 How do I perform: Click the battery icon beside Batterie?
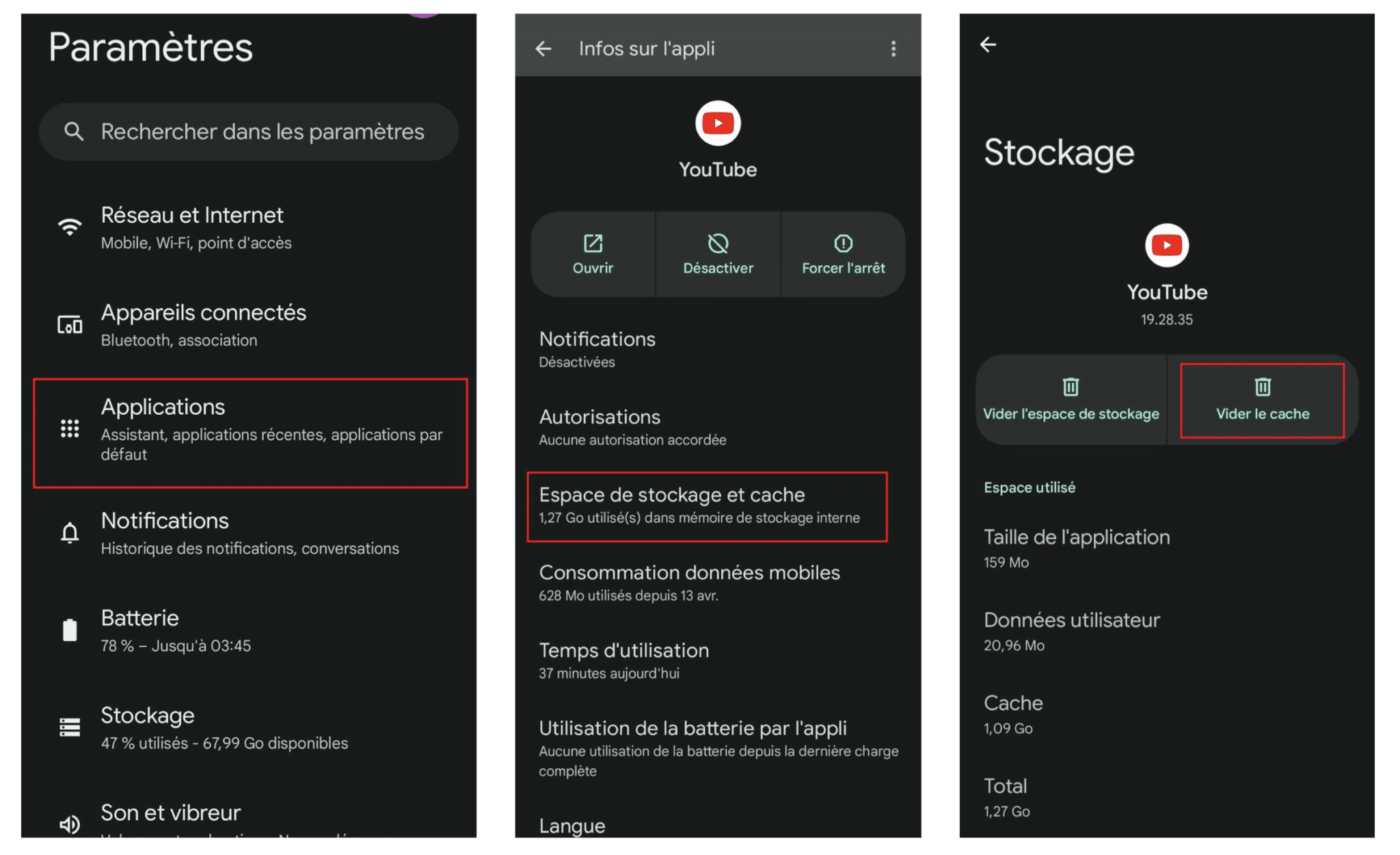70,629
